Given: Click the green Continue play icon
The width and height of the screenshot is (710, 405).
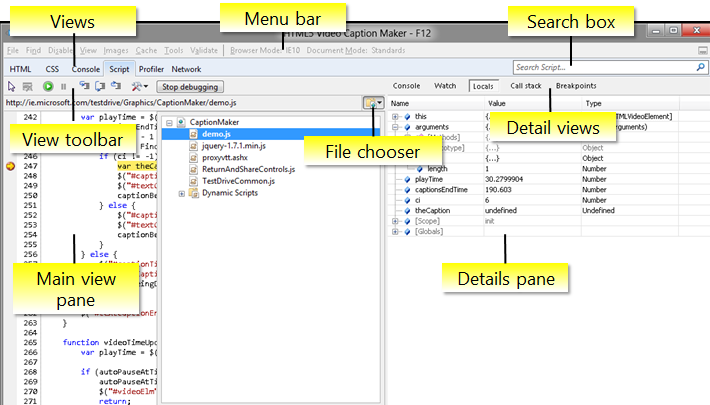Looking at the screenshot, I should coord(48,86).
